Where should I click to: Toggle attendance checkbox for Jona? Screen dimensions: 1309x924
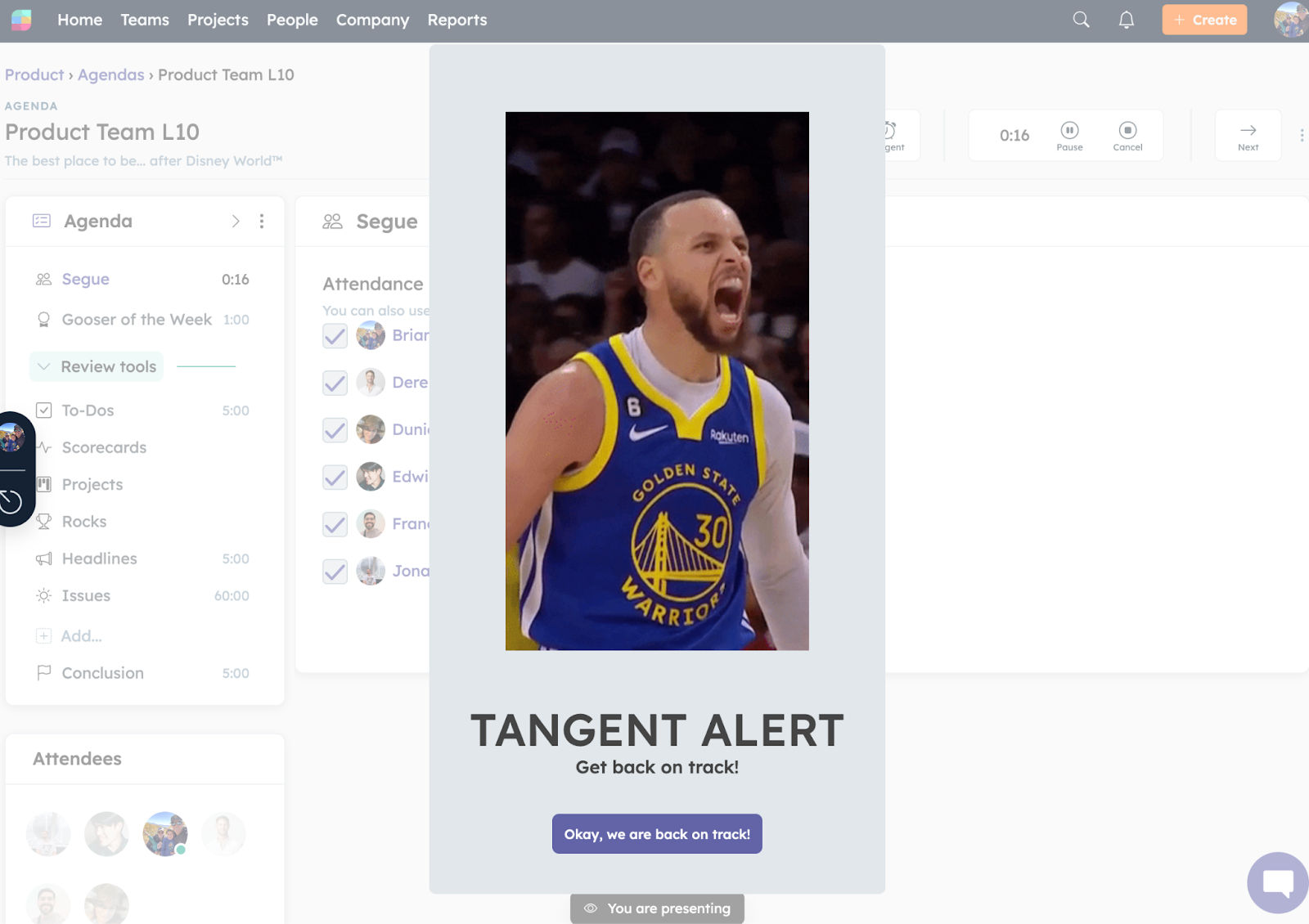pos(335,572)
